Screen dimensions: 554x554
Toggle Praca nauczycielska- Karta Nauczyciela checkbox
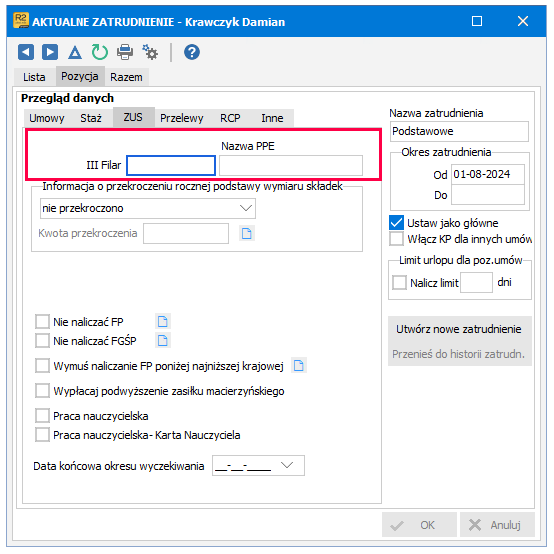click(42, 435)
